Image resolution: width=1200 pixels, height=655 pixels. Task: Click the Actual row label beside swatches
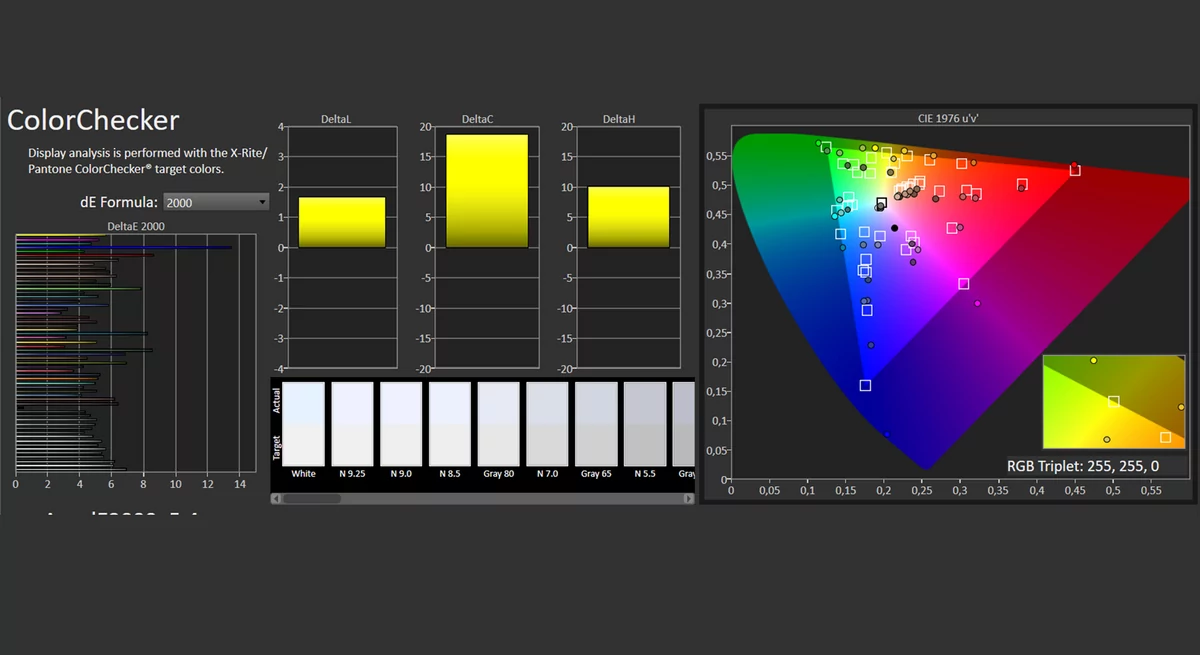pos(277,401)
